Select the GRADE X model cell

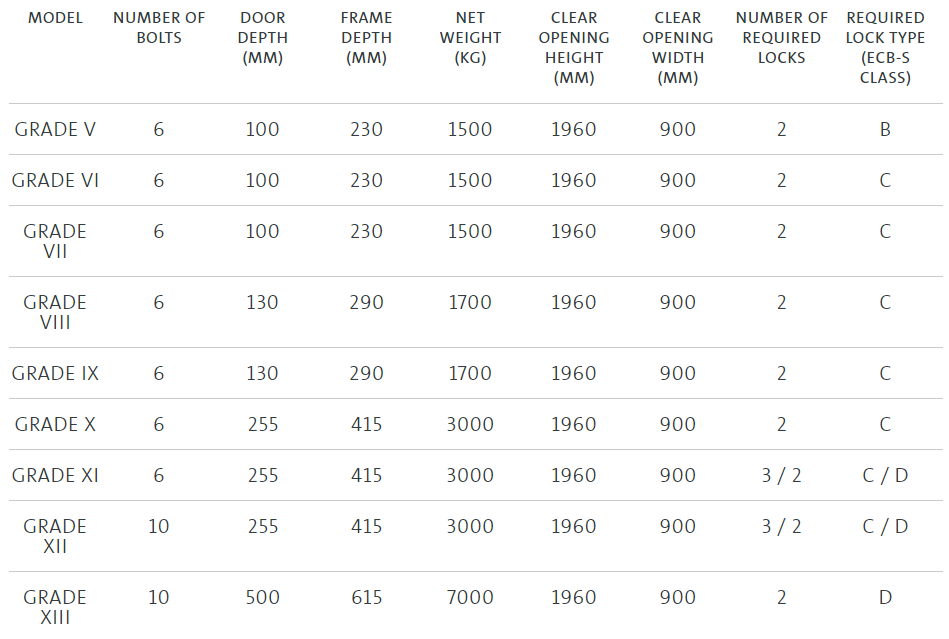tap(55, 424)
